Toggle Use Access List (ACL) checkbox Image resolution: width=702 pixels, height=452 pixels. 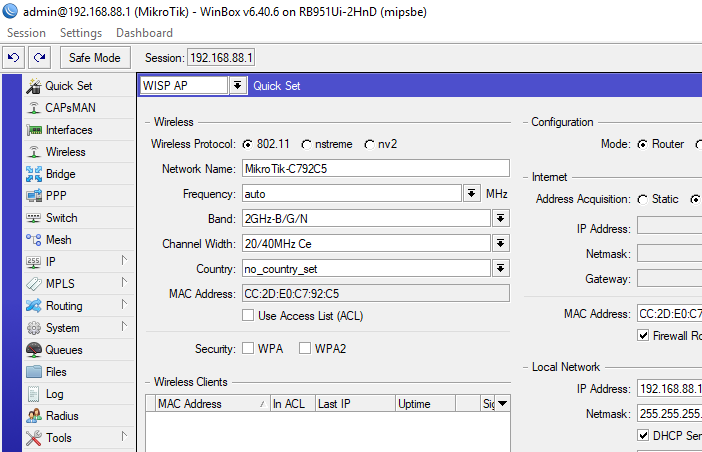point(248,316)
